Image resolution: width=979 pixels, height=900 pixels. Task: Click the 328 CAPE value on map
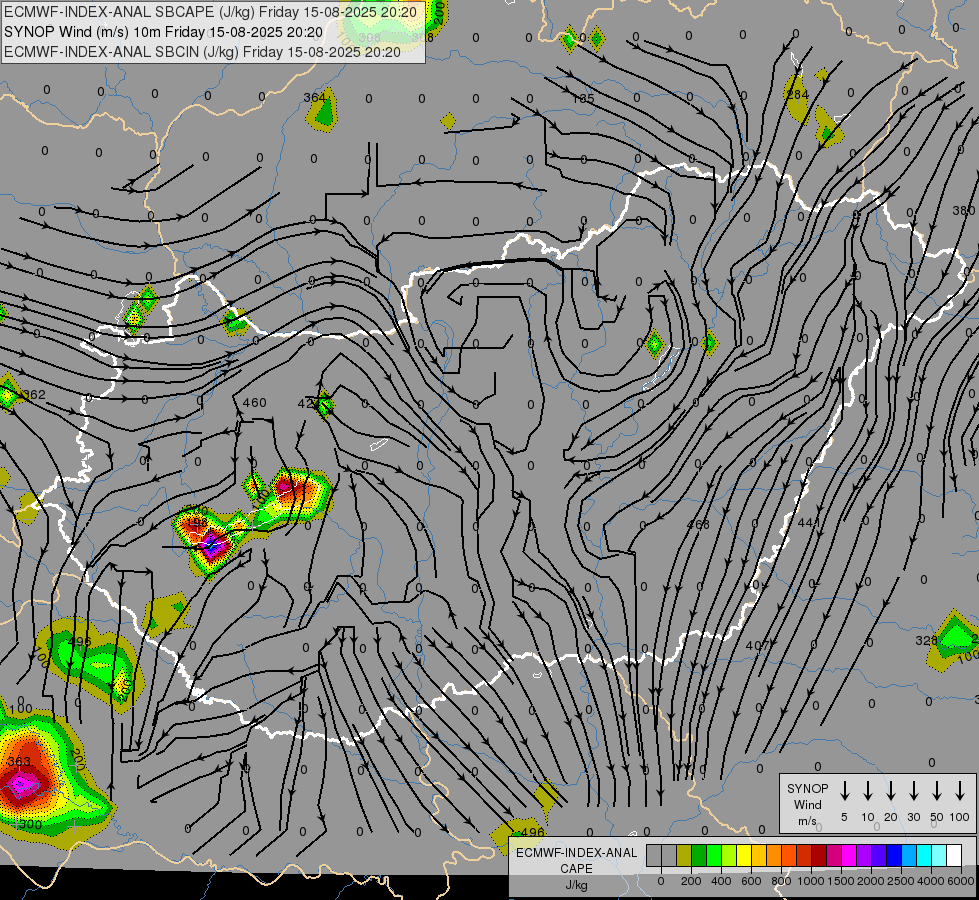(927, 641)
